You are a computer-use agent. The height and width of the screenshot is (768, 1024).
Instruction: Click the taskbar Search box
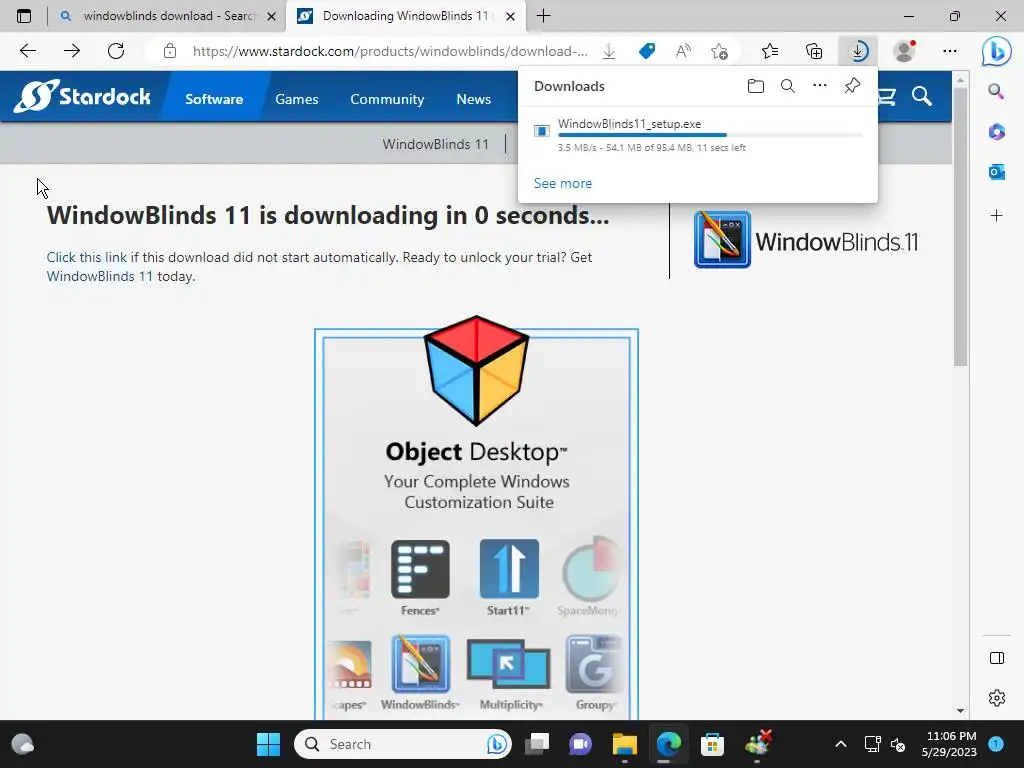point(403,744)
